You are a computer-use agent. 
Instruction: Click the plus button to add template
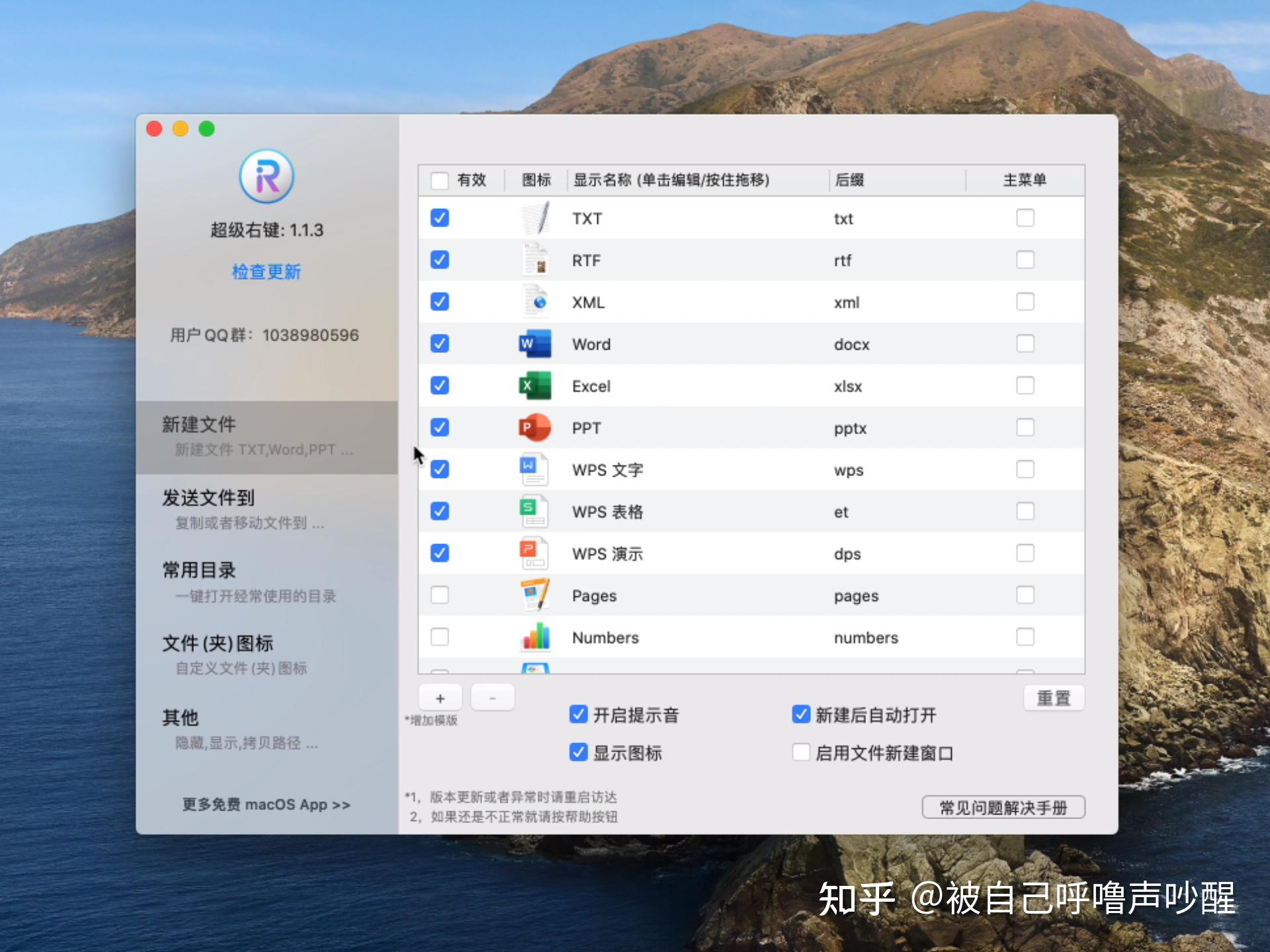pos(440,697)
